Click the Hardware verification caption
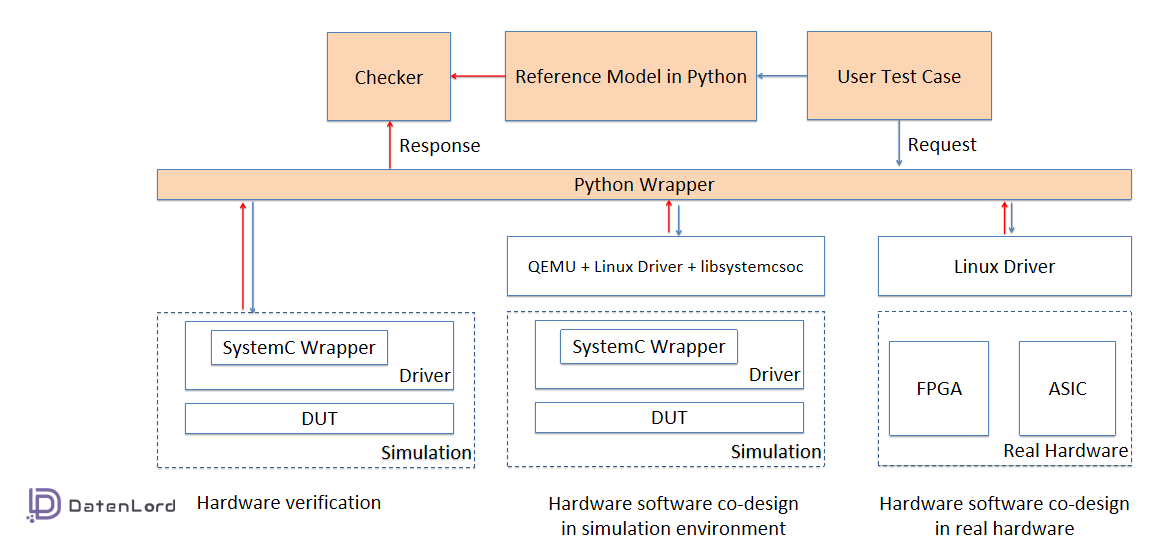1160x556 pixels. tap(289, 503)
